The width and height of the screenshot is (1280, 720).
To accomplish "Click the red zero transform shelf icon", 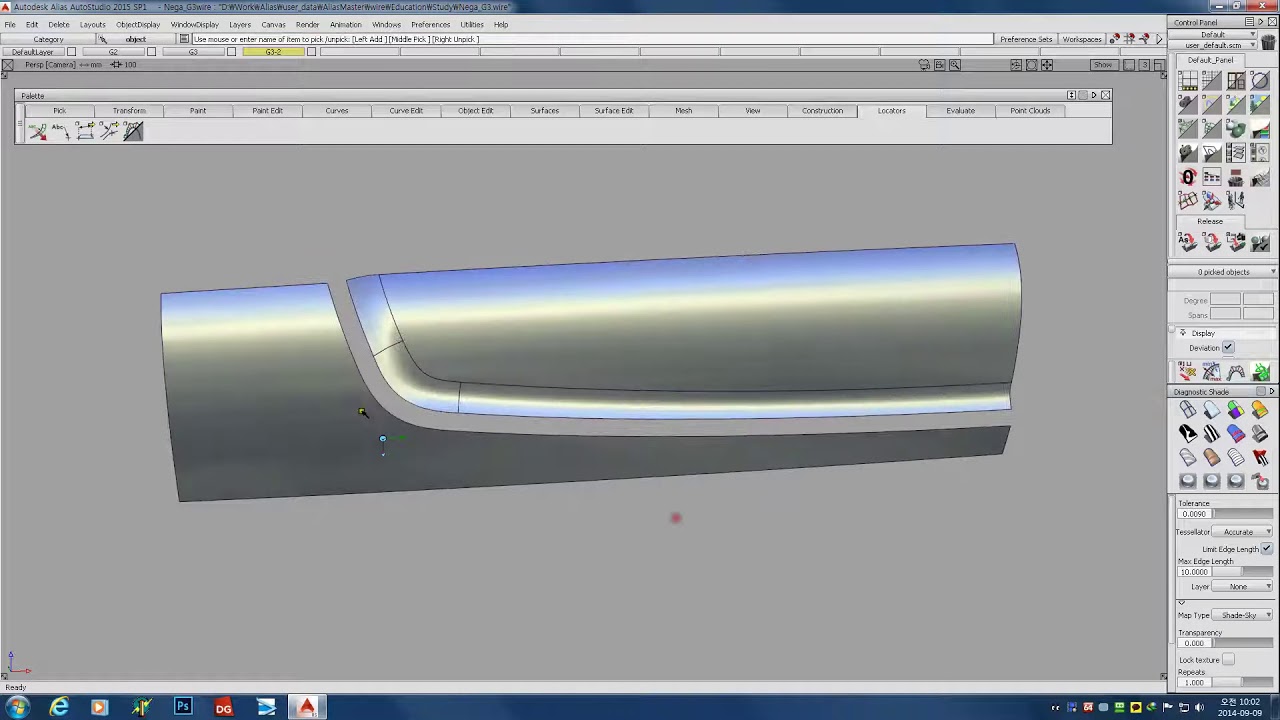I will point(1188,177).
